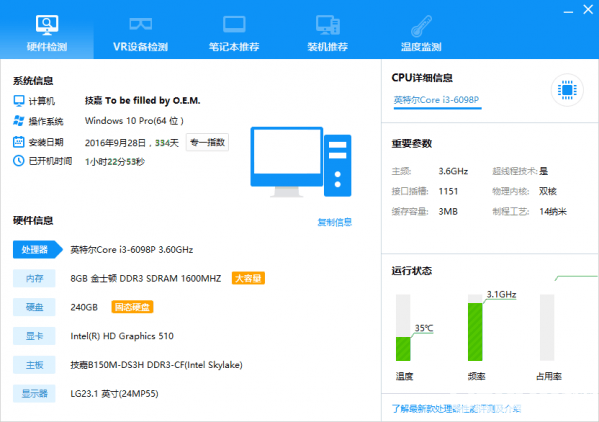Select the 内存 memory category
599x422 pixels.
click(34, 278)
